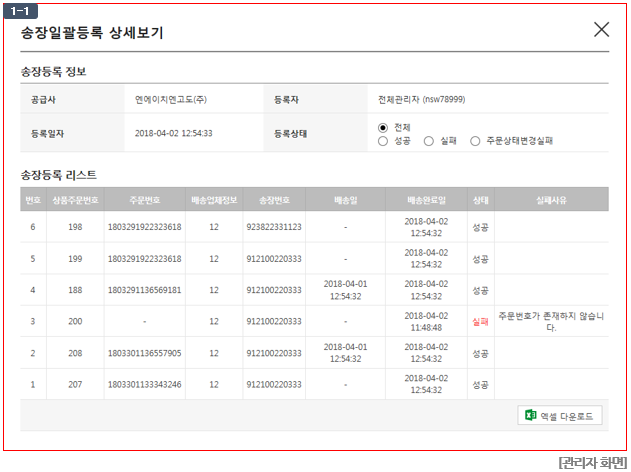Click the 공급사 label

pos(43,99)
